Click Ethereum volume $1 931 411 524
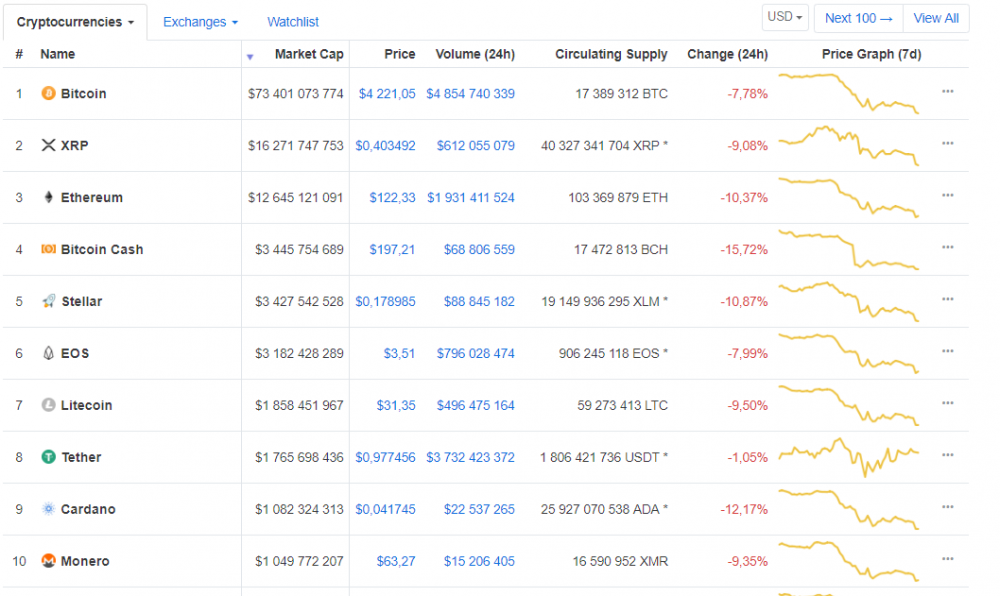1000x596 pixels. (x=471, y=198)
